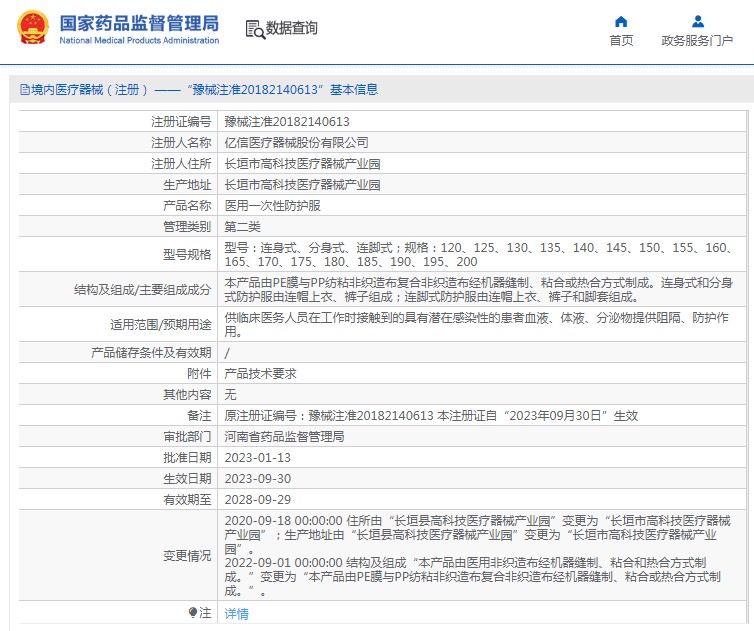Screen dimensions: 754x631
Task: Click the registrant name 亿信医疗器械股份有限公司
Action: point(296,142)
